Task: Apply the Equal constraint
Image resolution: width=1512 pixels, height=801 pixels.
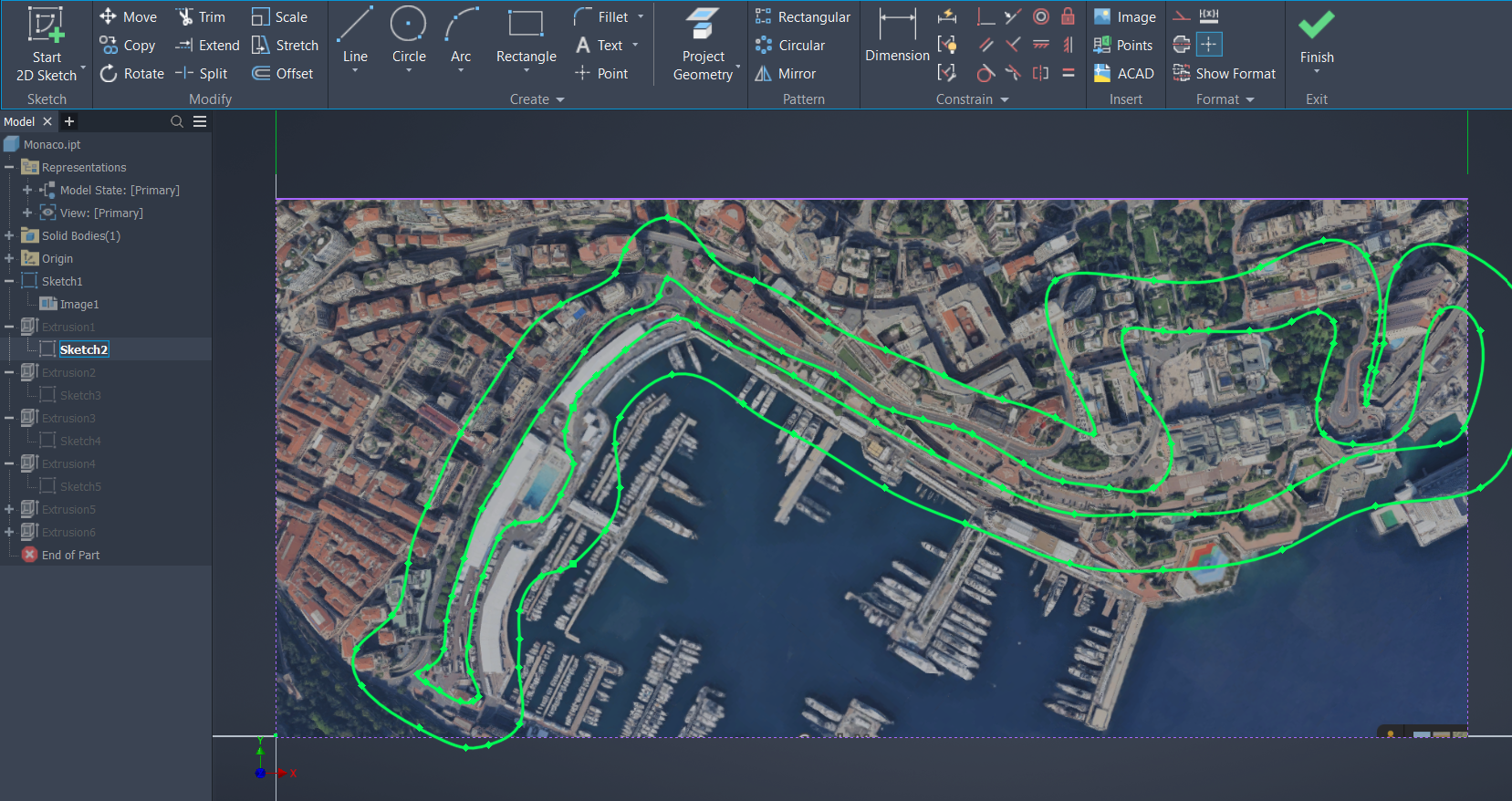Action: click(x=1068, y=73)
